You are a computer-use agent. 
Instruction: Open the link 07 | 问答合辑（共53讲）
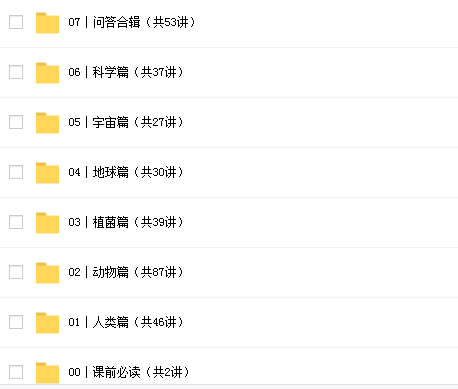point(132,22)
